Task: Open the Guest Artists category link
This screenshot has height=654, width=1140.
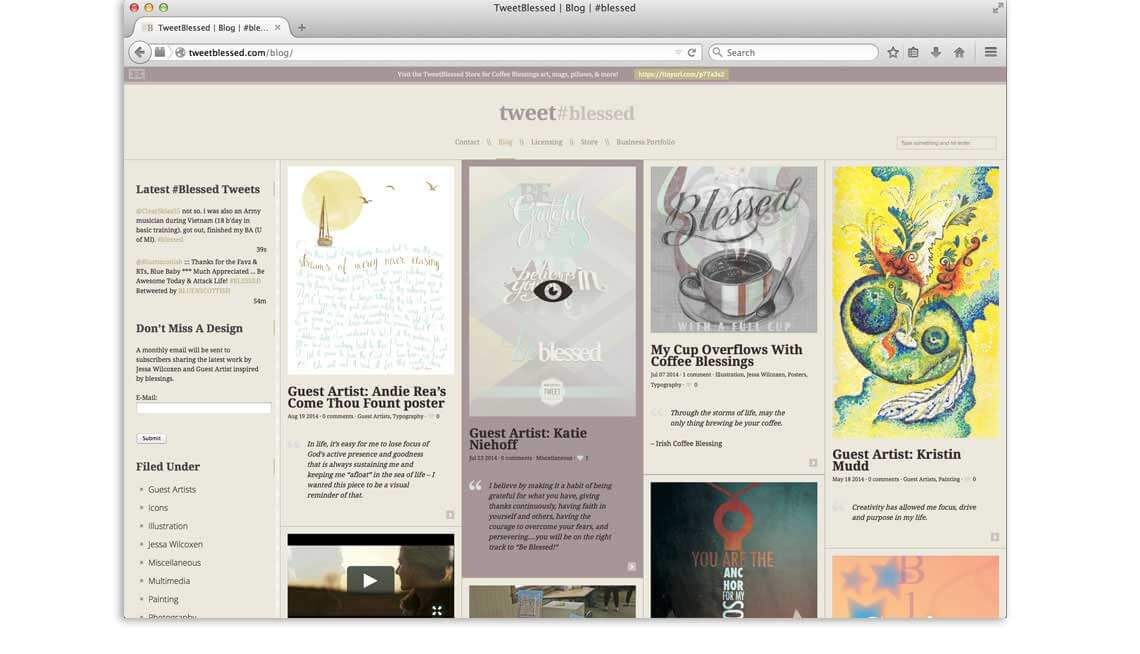Action: (x=172, y=490)
